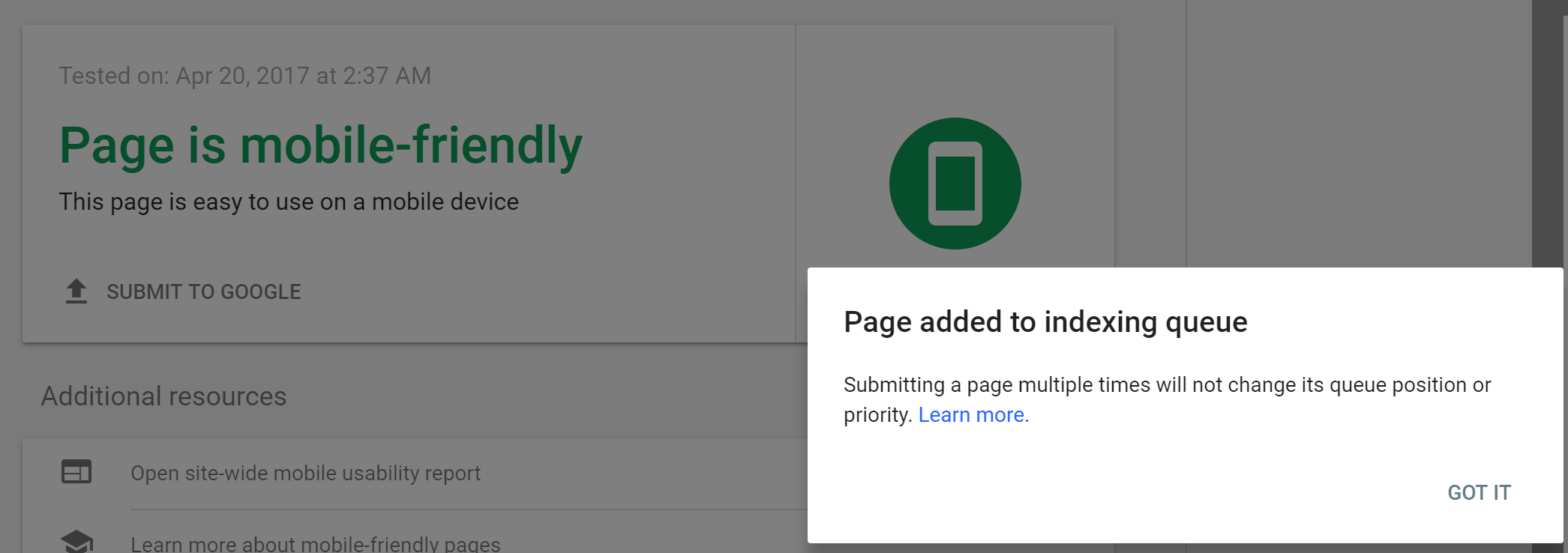1568x553 pixels.
Task: Click the date 'Apr 20, 2017'
Action: pyautogui.click(x=242, y=76)
